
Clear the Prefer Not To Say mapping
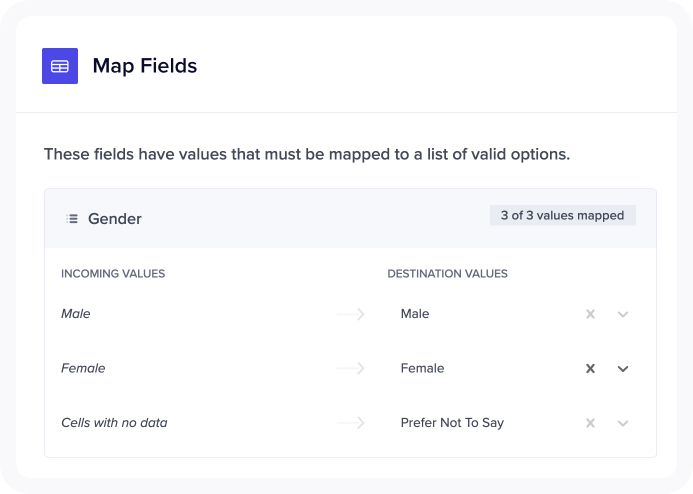590,423
